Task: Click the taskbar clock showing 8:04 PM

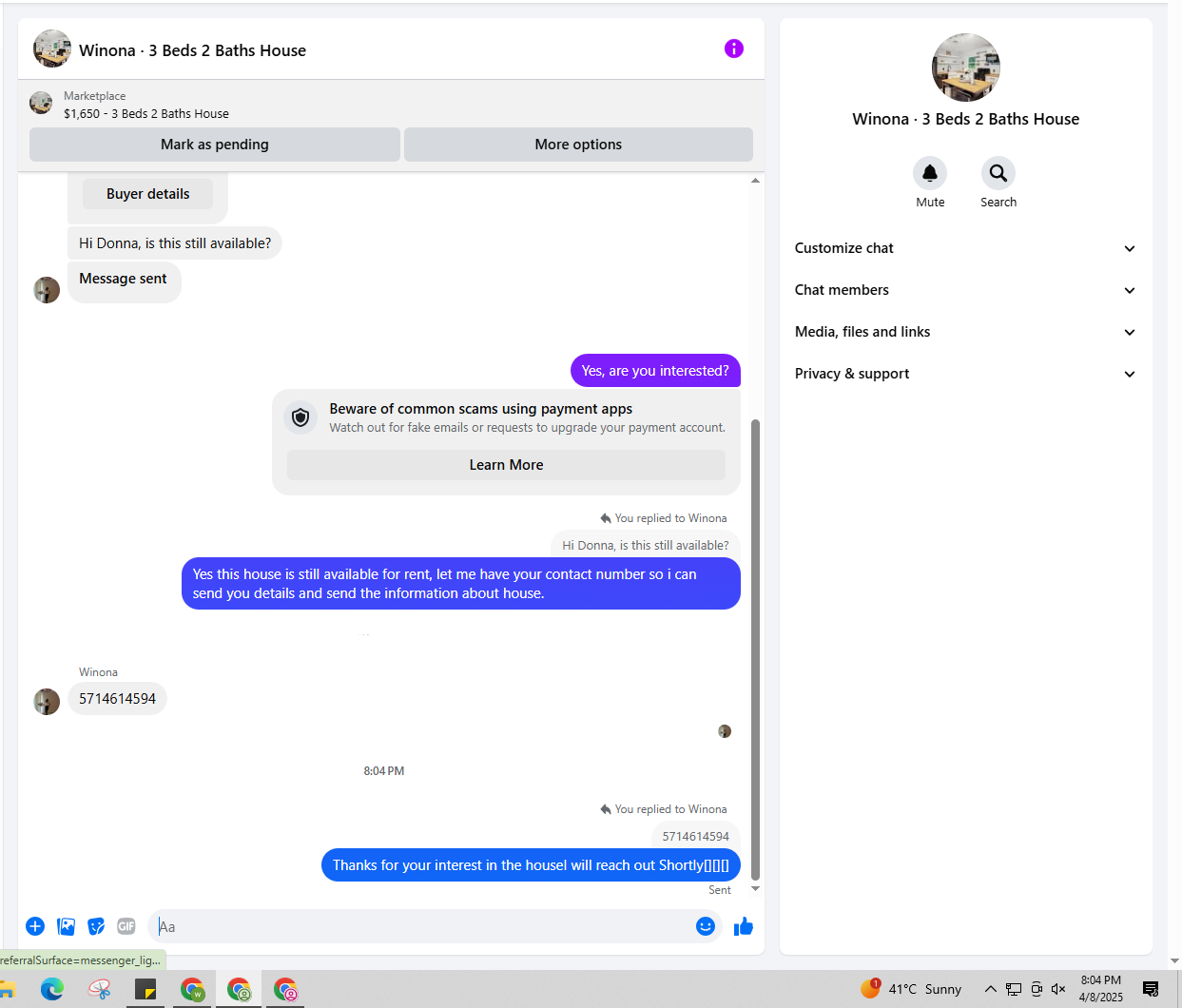Action: pos(1100,989)
